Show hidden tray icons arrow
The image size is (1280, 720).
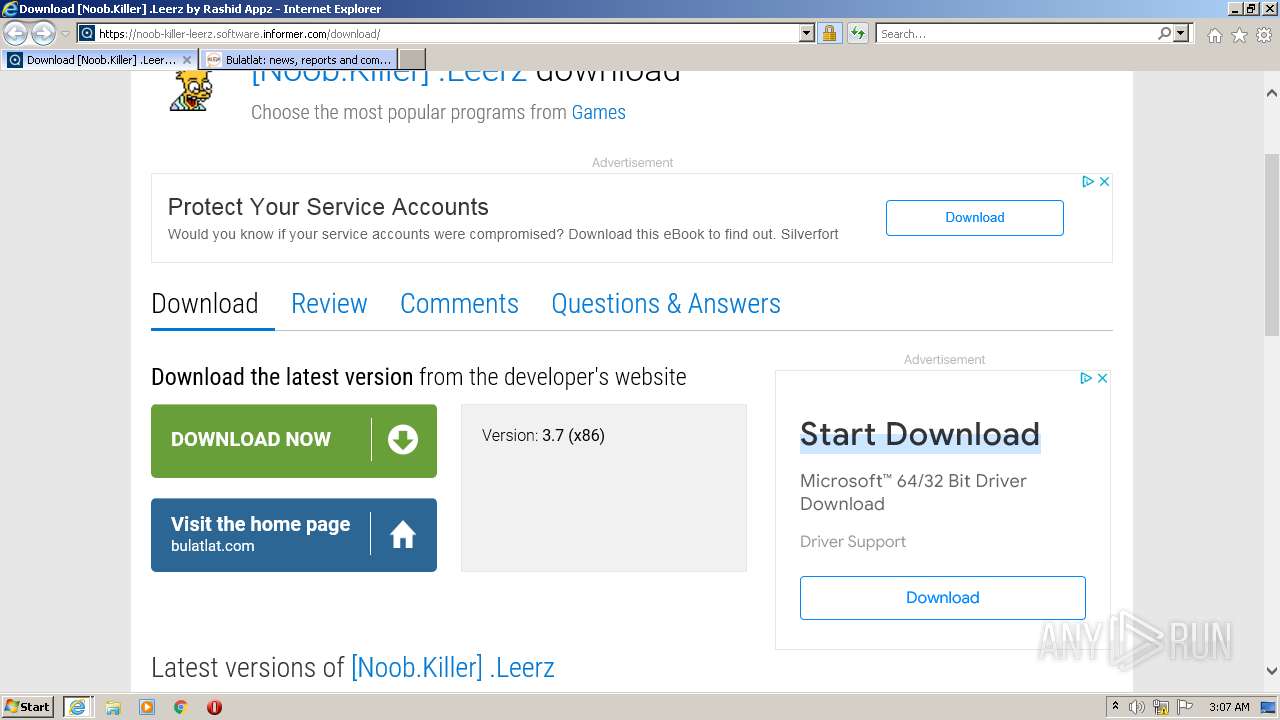pos(1115,706)
